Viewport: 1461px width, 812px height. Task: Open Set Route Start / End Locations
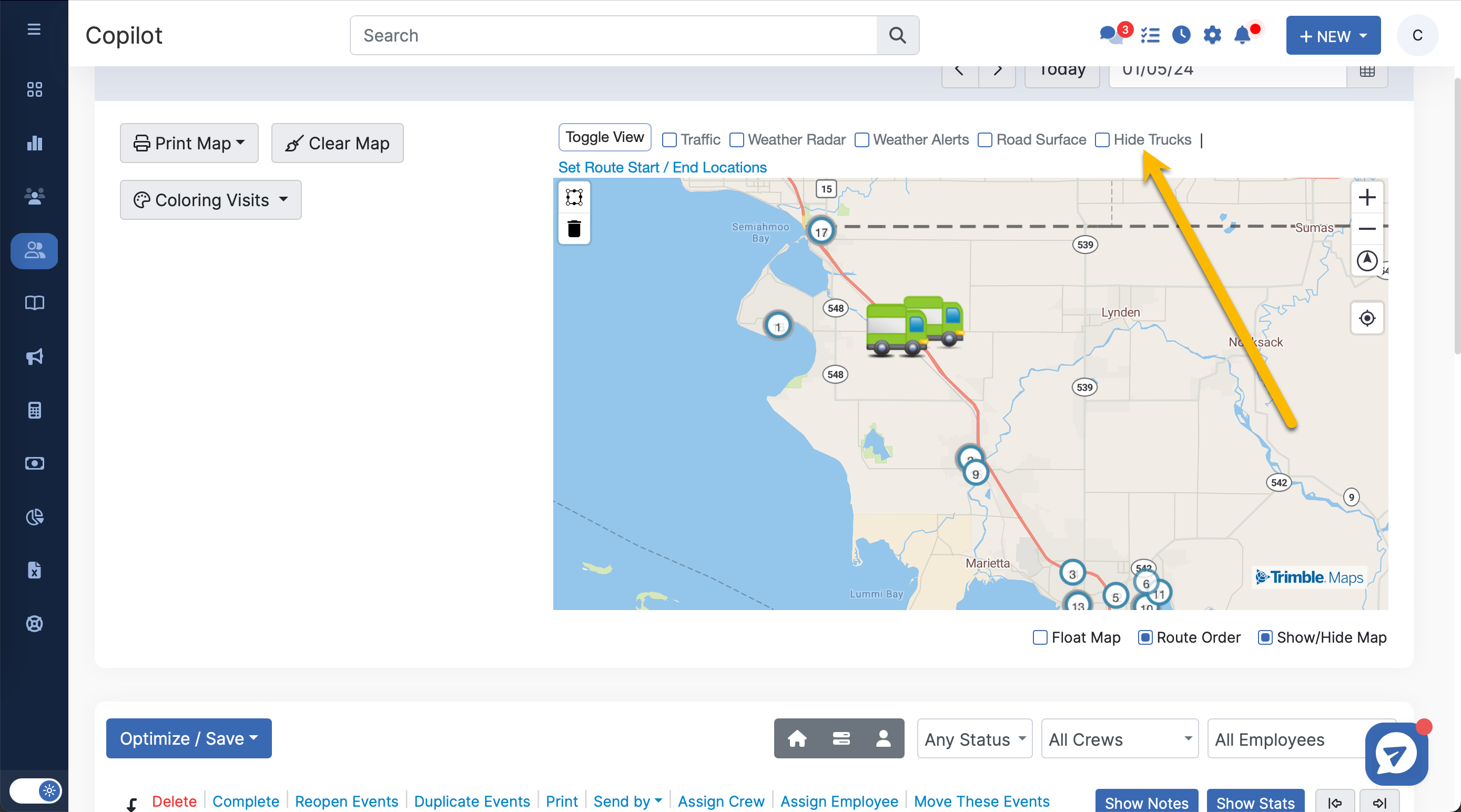[662, 167]
